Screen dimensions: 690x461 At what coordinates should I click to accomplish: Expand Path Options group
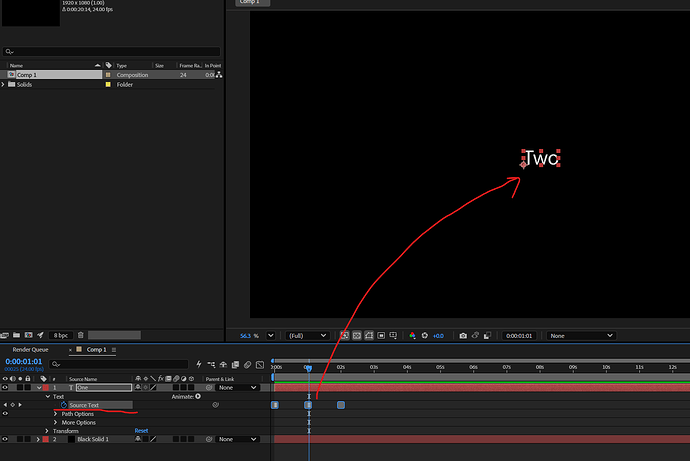click(55, 414)
